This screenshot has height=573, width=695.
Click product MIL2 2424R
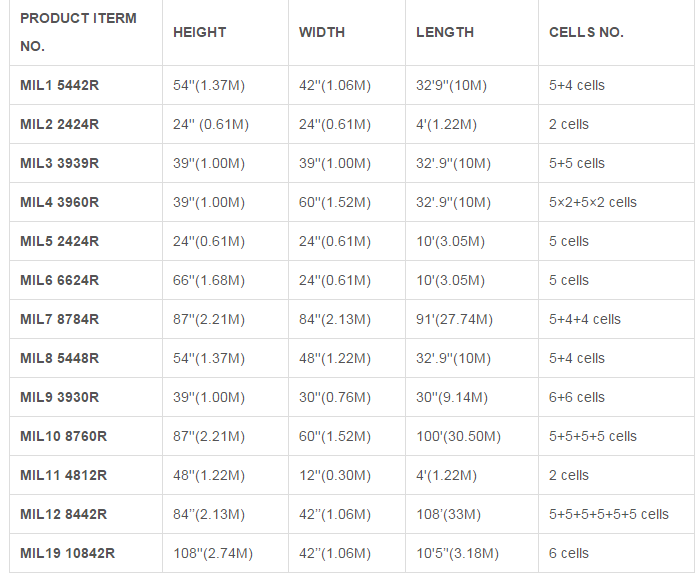pyautogui.click(x=60, y=125)
